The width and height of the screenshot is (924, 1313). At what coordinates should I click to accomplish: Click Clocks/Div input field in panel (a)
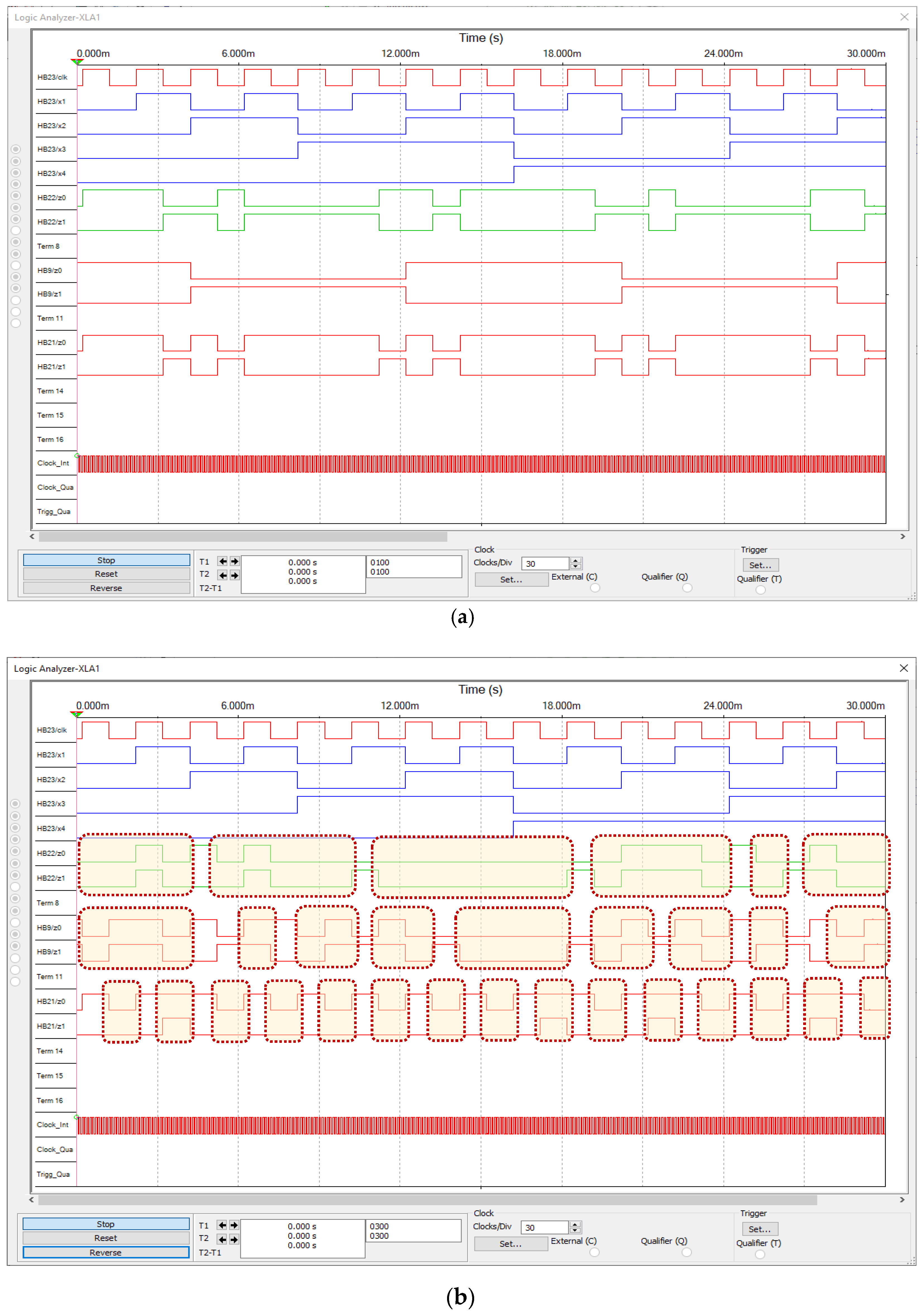click(x=545, y=564)
